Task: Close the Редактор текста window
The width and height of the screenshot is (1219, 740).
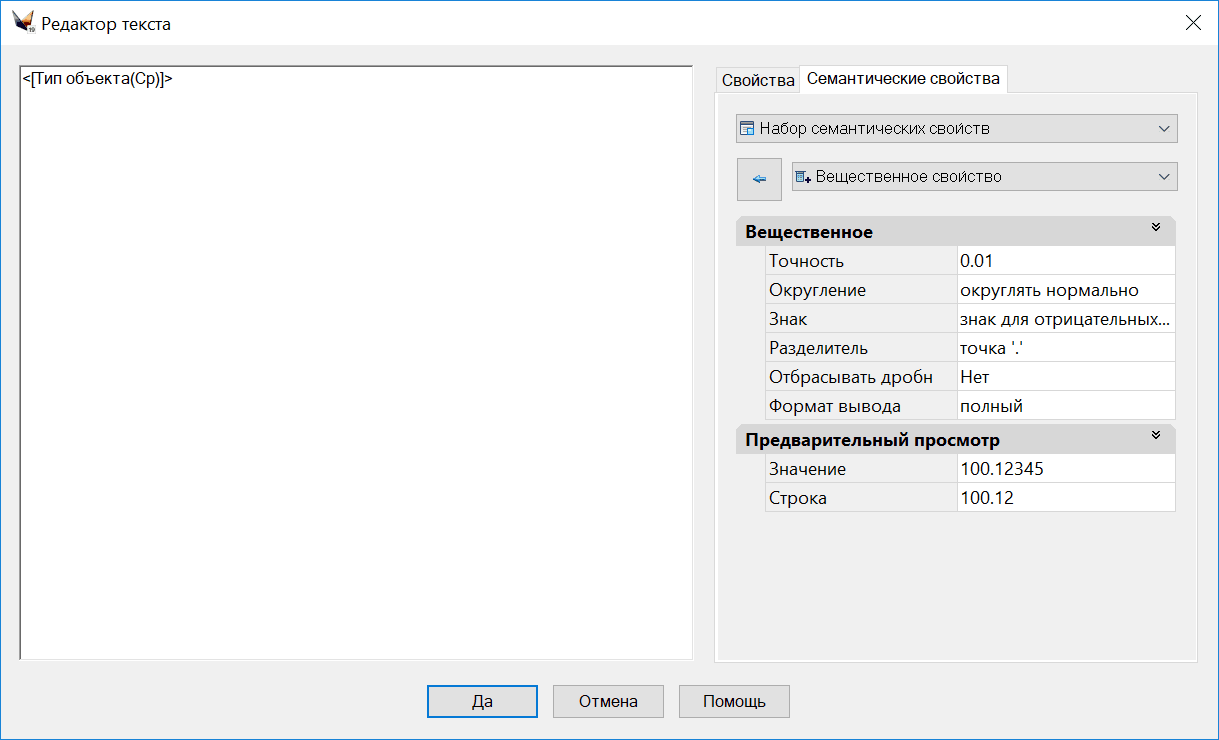Action: coord(1193,23)
